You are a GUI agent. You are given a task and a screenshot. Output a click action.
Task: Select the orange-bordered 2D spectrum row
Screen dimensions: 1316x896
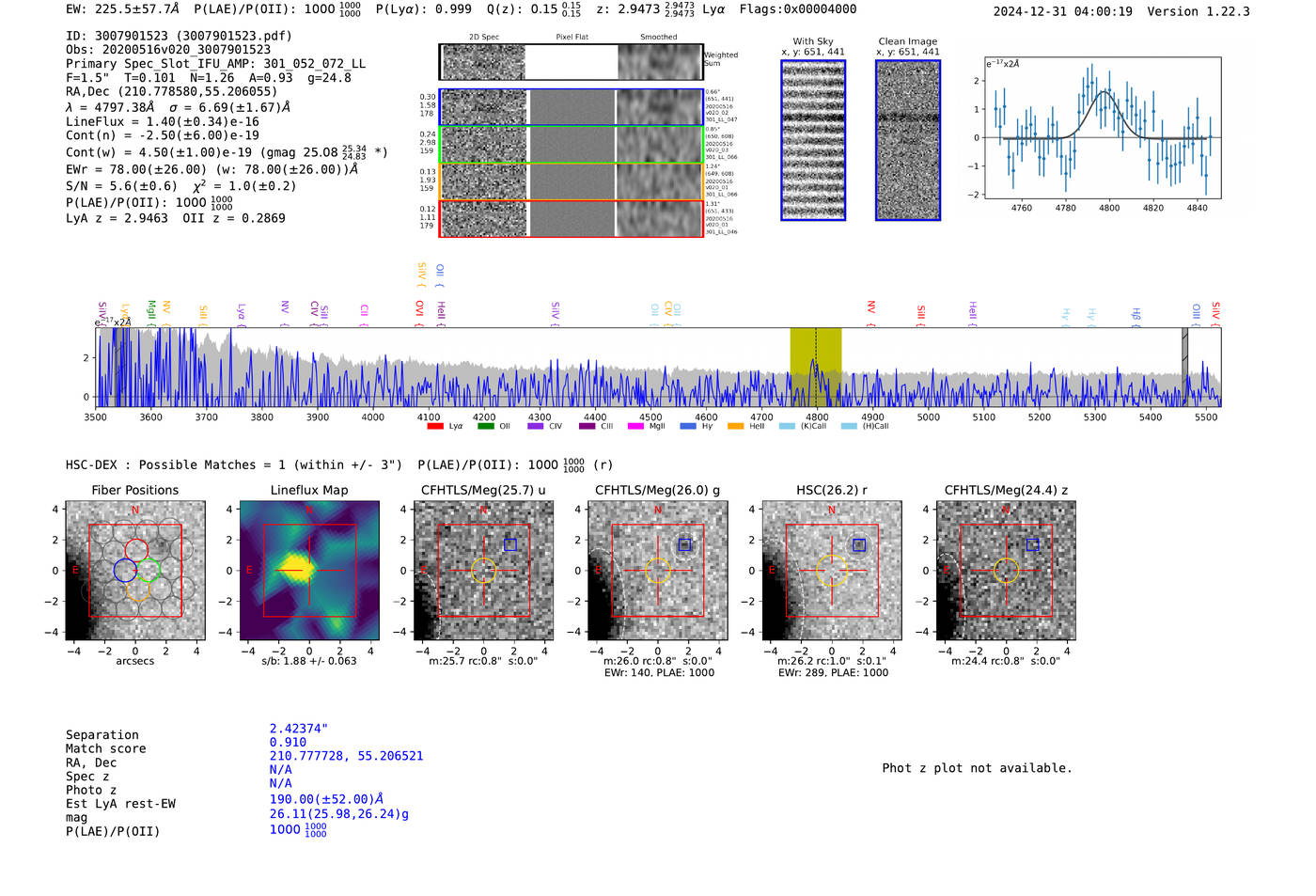coord(572,181)
